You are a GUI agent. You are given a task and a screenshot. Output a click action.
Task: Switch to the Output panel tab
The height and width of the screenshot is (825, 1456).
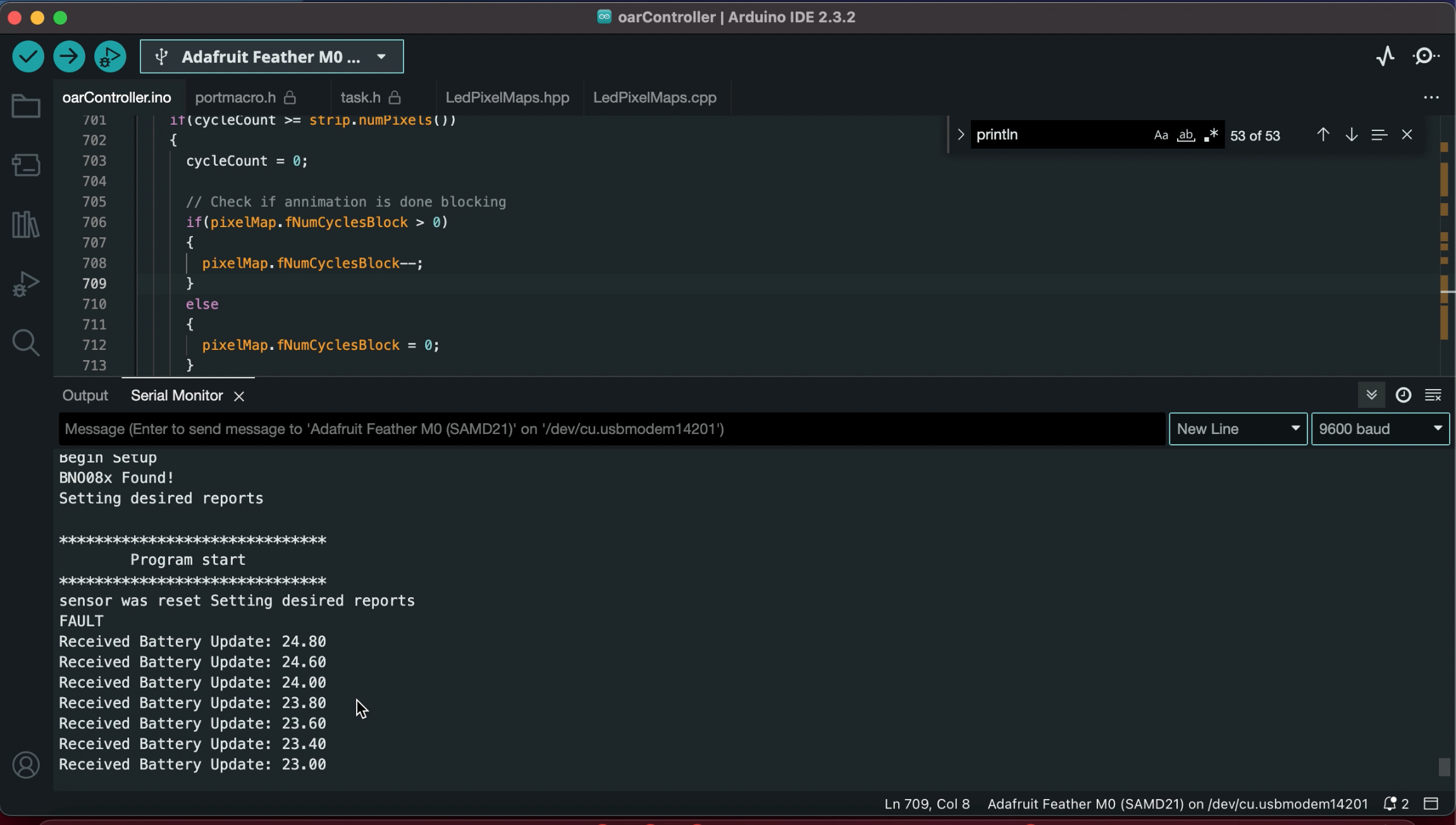pyautogui.click(x=85, y=395)
